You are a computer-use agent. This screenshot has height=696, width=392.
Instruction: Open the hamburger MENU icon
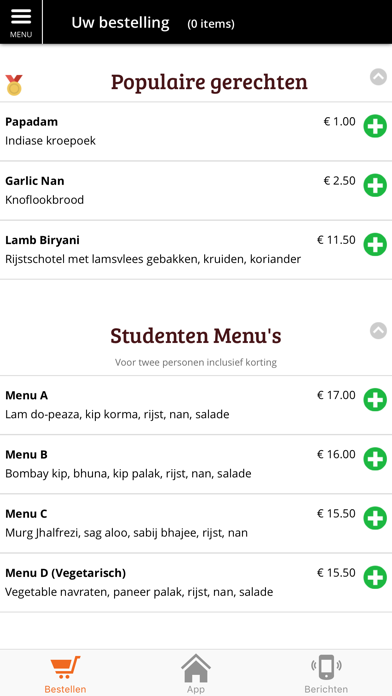coord(21,22)
